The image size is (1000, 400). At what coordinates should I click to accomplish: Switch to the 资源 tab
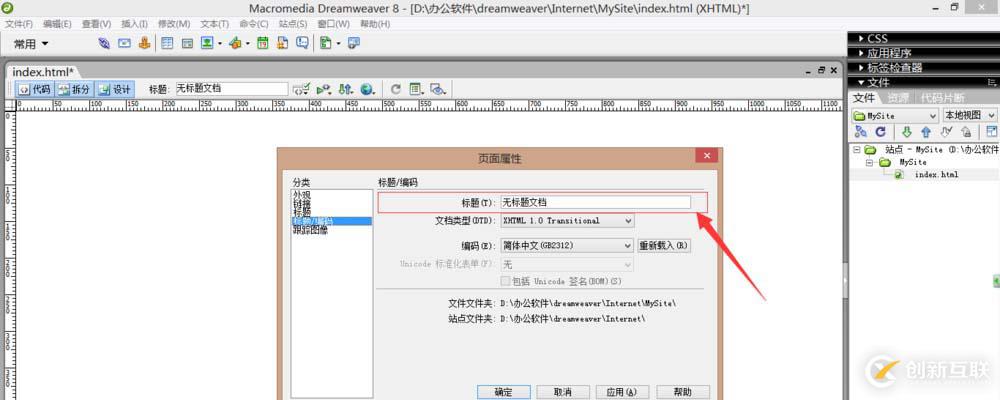(898, 98)
